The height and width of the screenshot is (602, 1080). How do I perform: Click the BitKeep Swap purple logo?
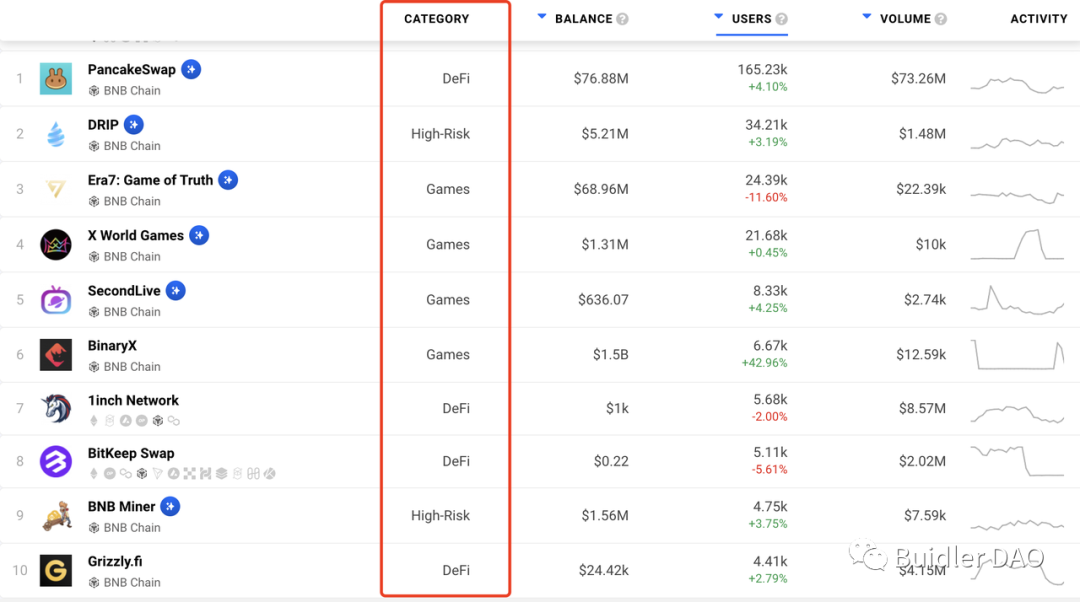(56, 461)
